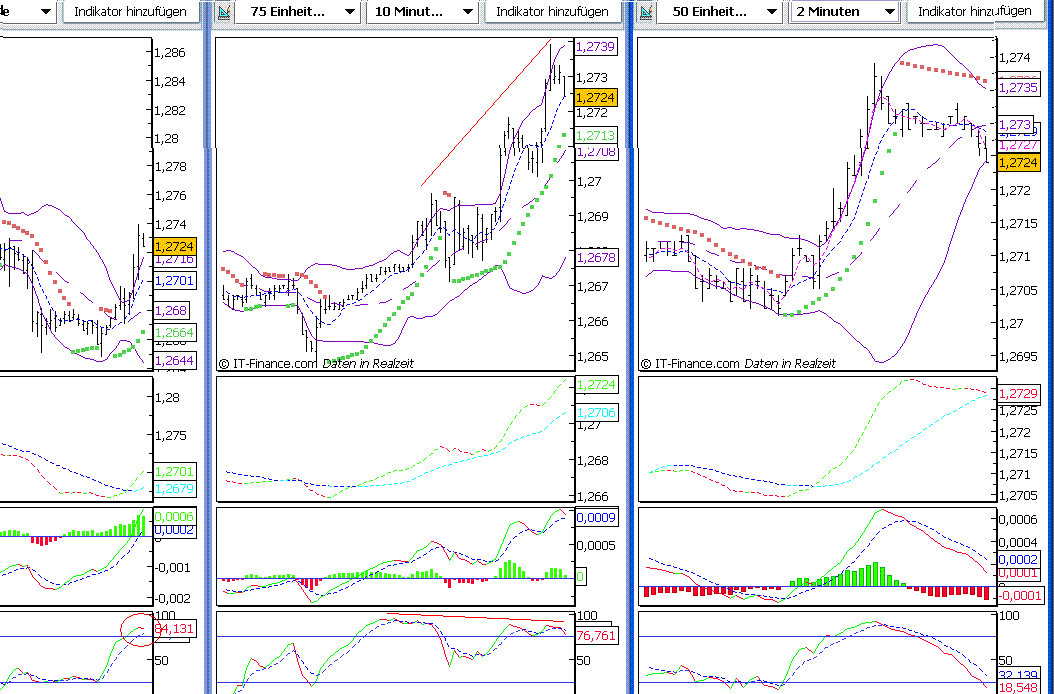
Task: Click the 1,2739 price marker on middle chart
Action: 597,46
